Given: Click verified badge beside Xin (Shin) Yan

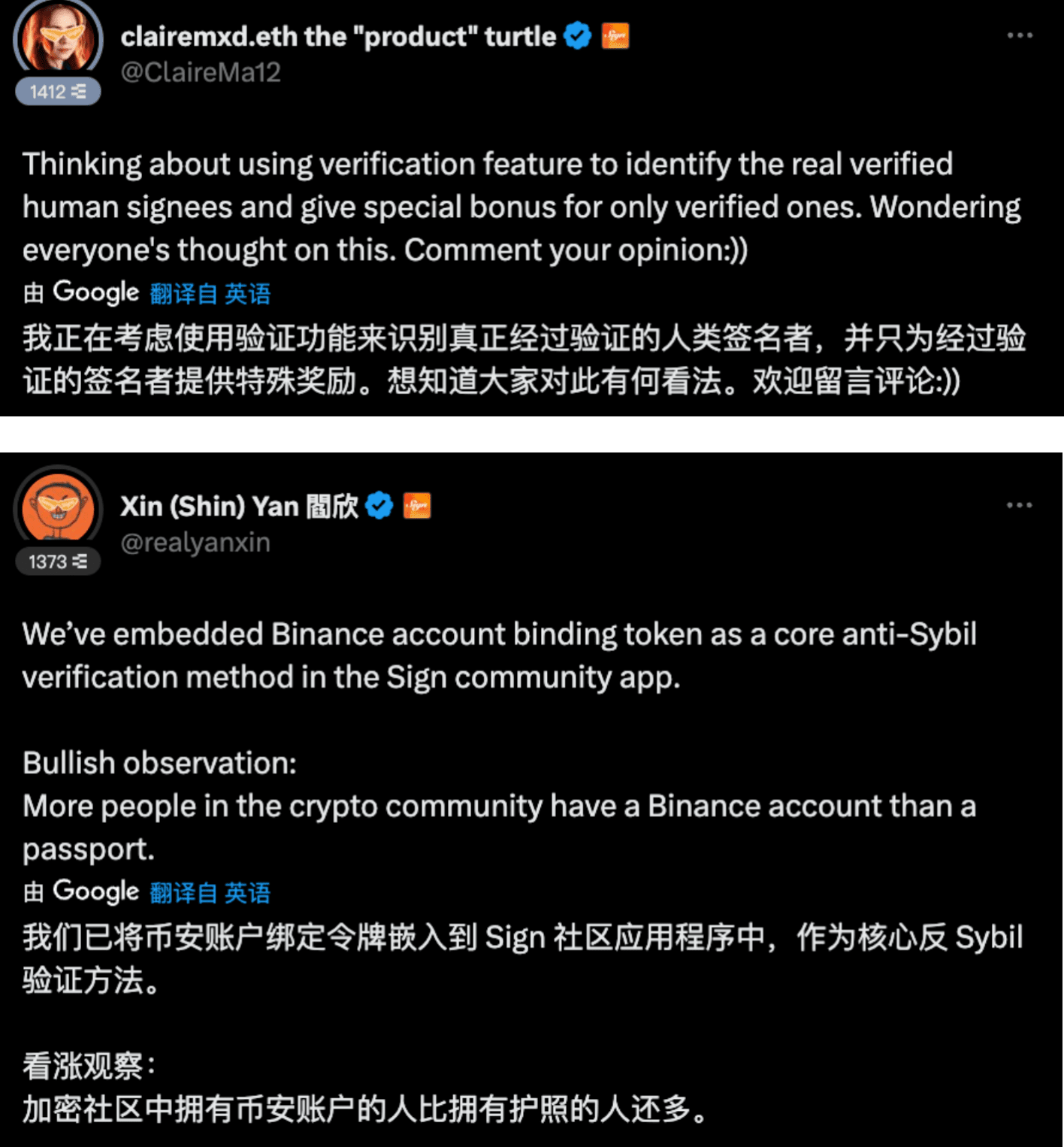Looking at the screenshot, I should point(379,506).
